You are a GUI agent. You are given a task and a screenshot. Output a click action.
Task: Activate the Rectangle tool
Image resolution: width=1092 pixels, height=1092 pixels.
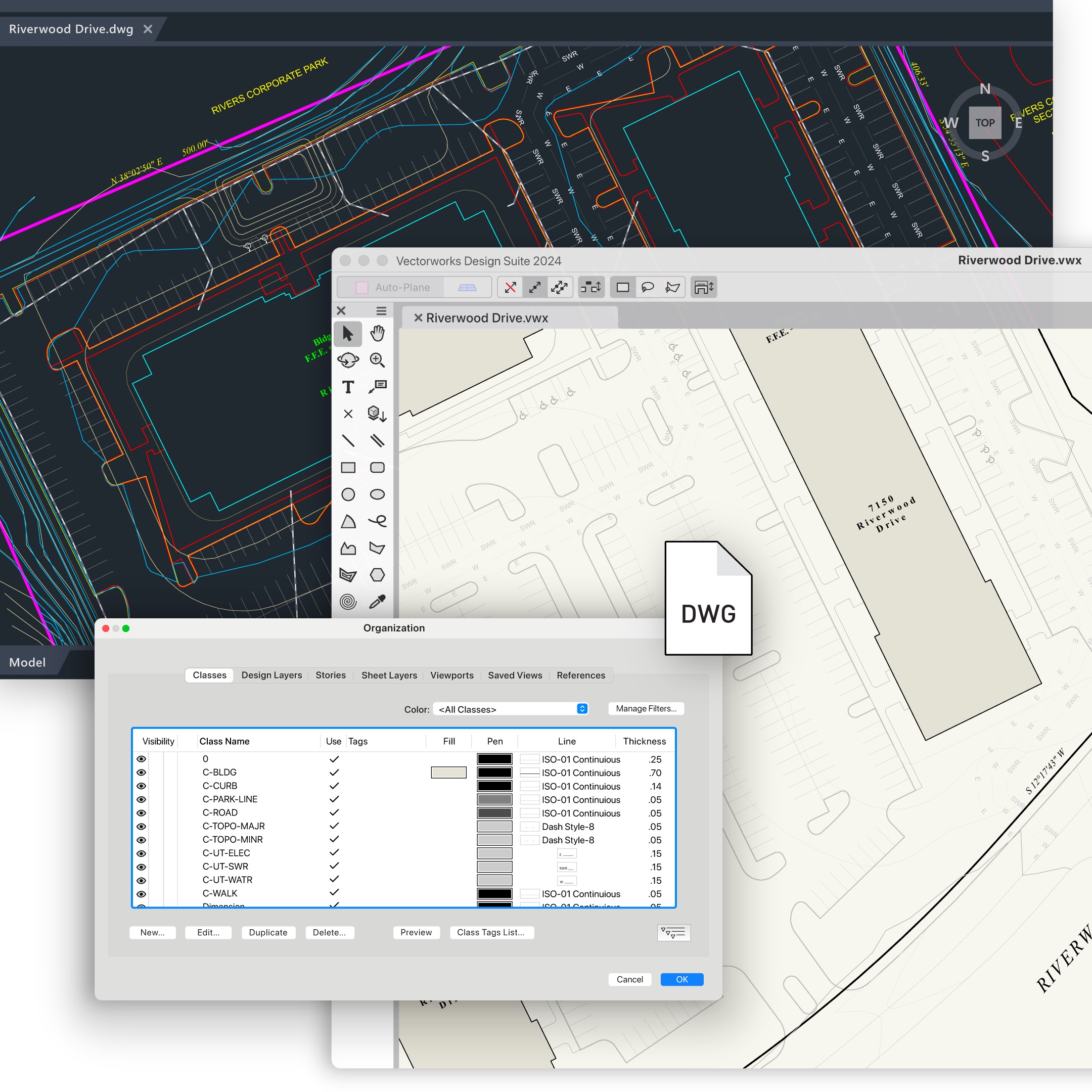tap(348, 468)
